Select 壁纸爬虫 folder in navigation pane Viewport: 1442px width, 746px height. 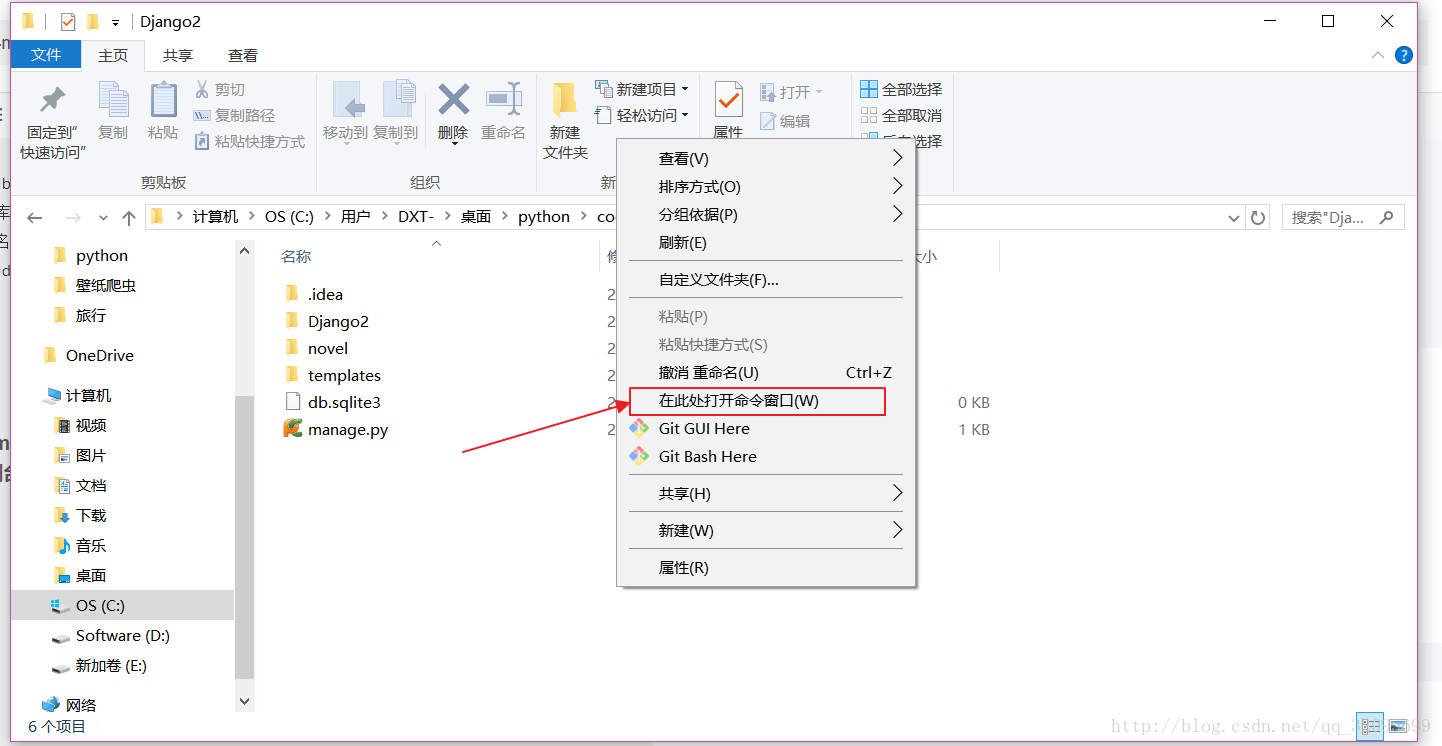pos(106,285)
